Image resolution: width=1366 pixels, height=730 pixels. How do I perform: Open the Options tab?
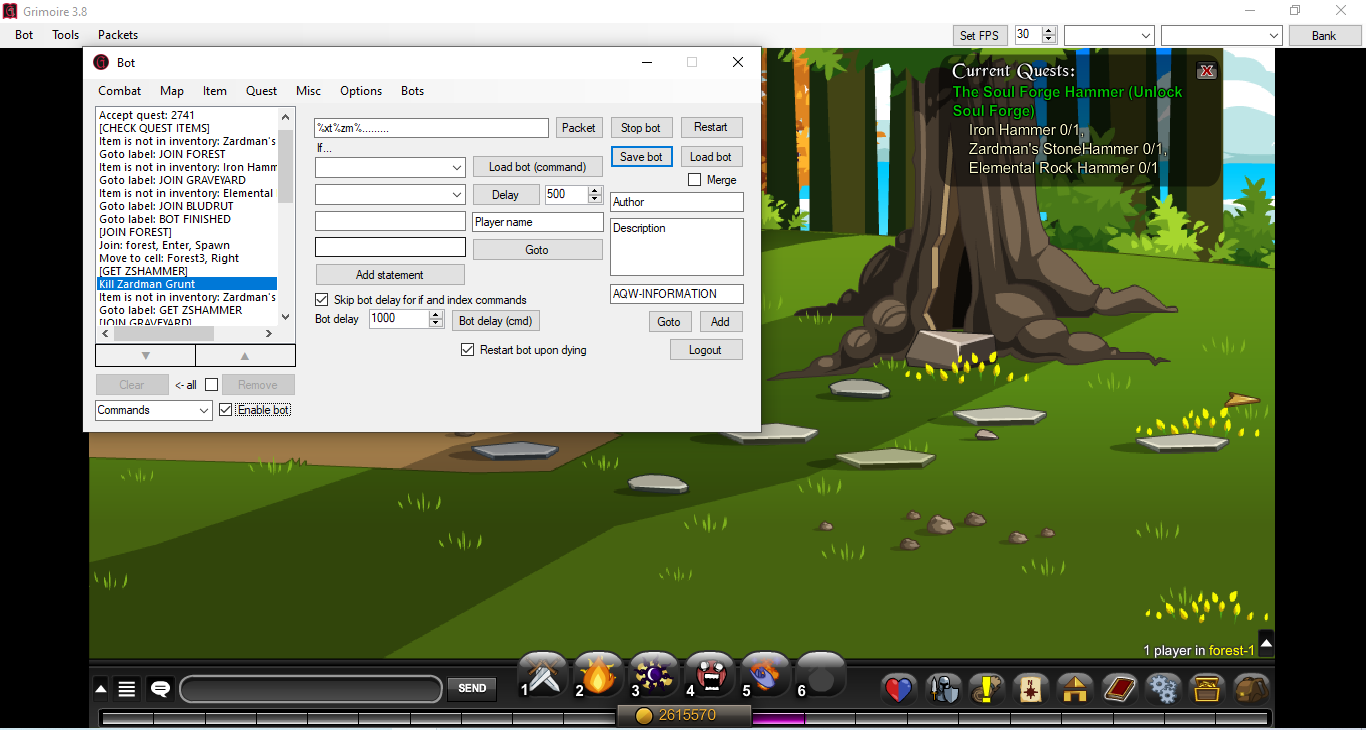pos(361,91)
